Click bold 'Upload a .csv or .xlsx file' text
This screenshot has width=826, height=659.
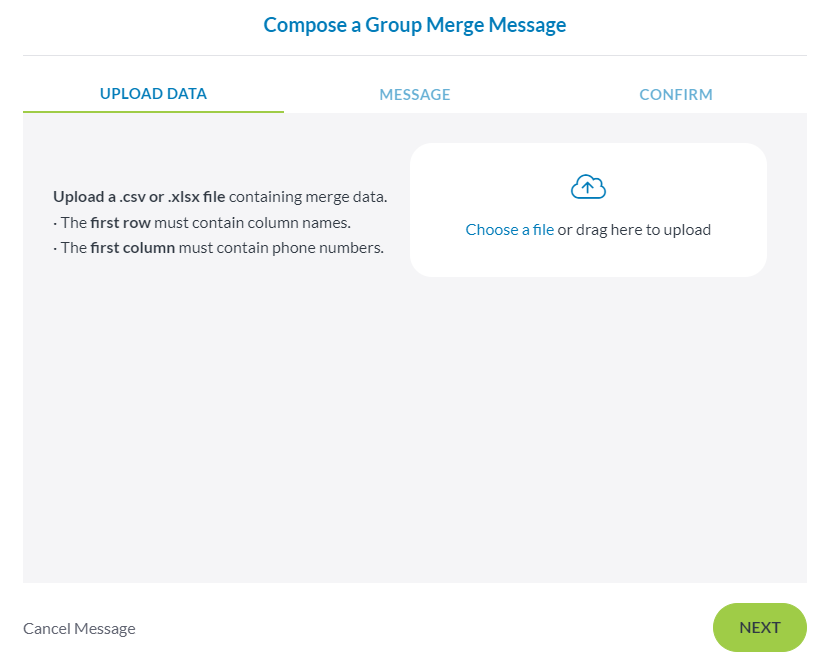[139, 197]
